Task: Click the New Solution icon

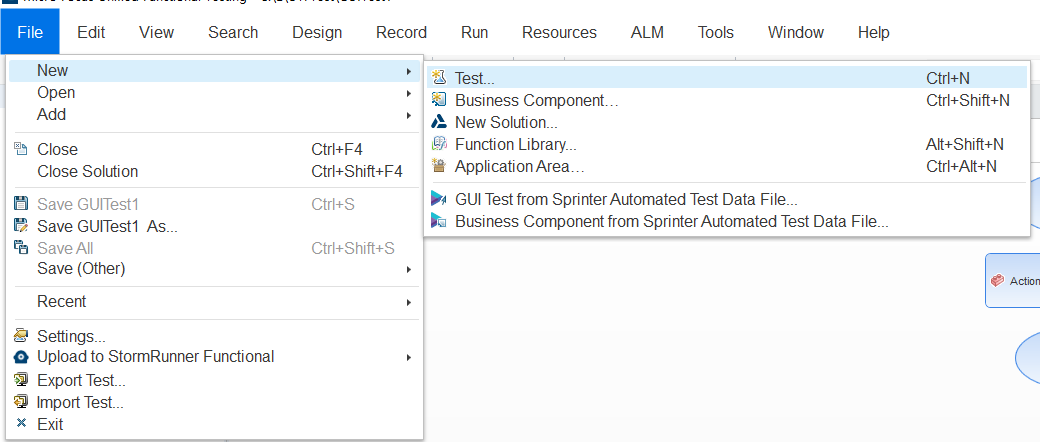Action: point(438,122)
